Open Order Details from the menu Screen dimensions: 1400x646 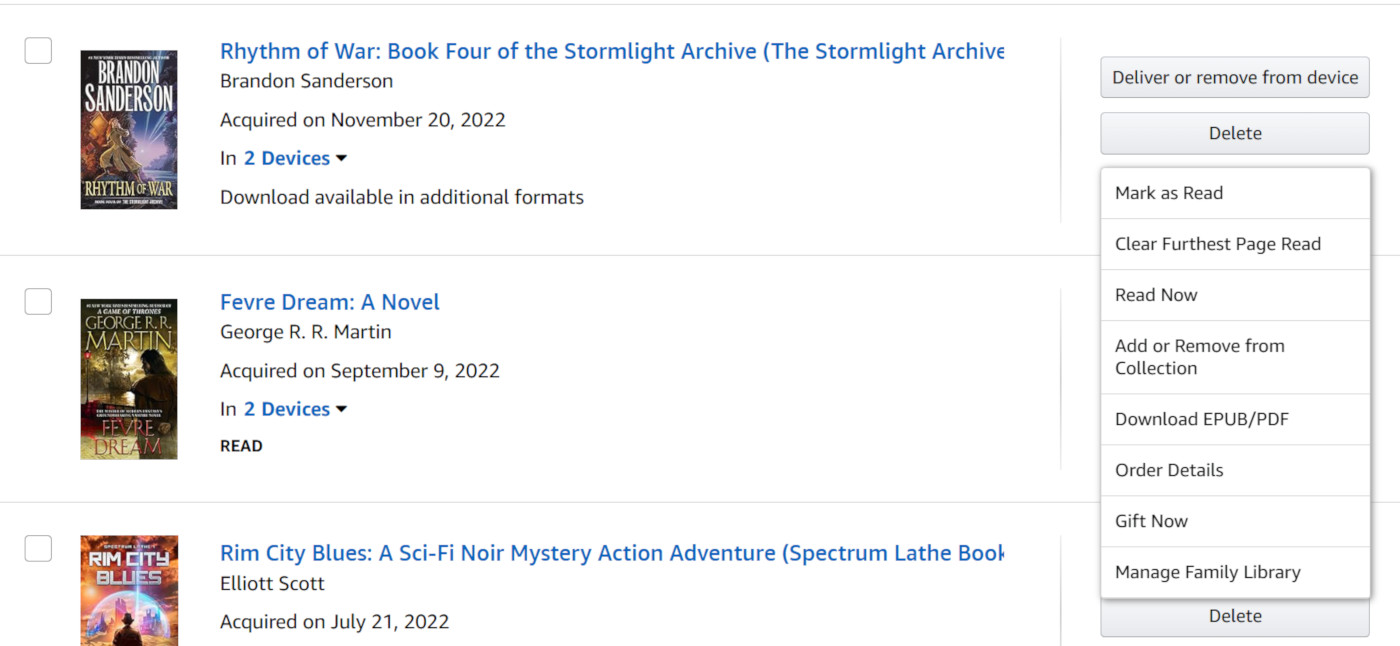coord(1169,470)
